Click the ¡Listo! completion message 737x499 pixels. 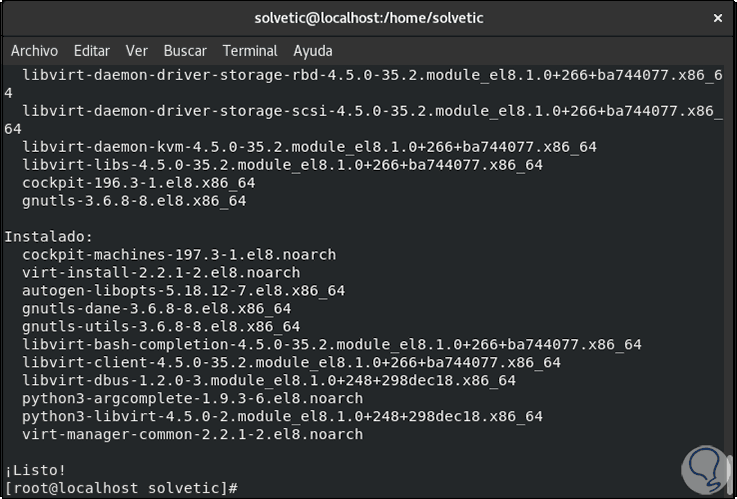(36, 469)
